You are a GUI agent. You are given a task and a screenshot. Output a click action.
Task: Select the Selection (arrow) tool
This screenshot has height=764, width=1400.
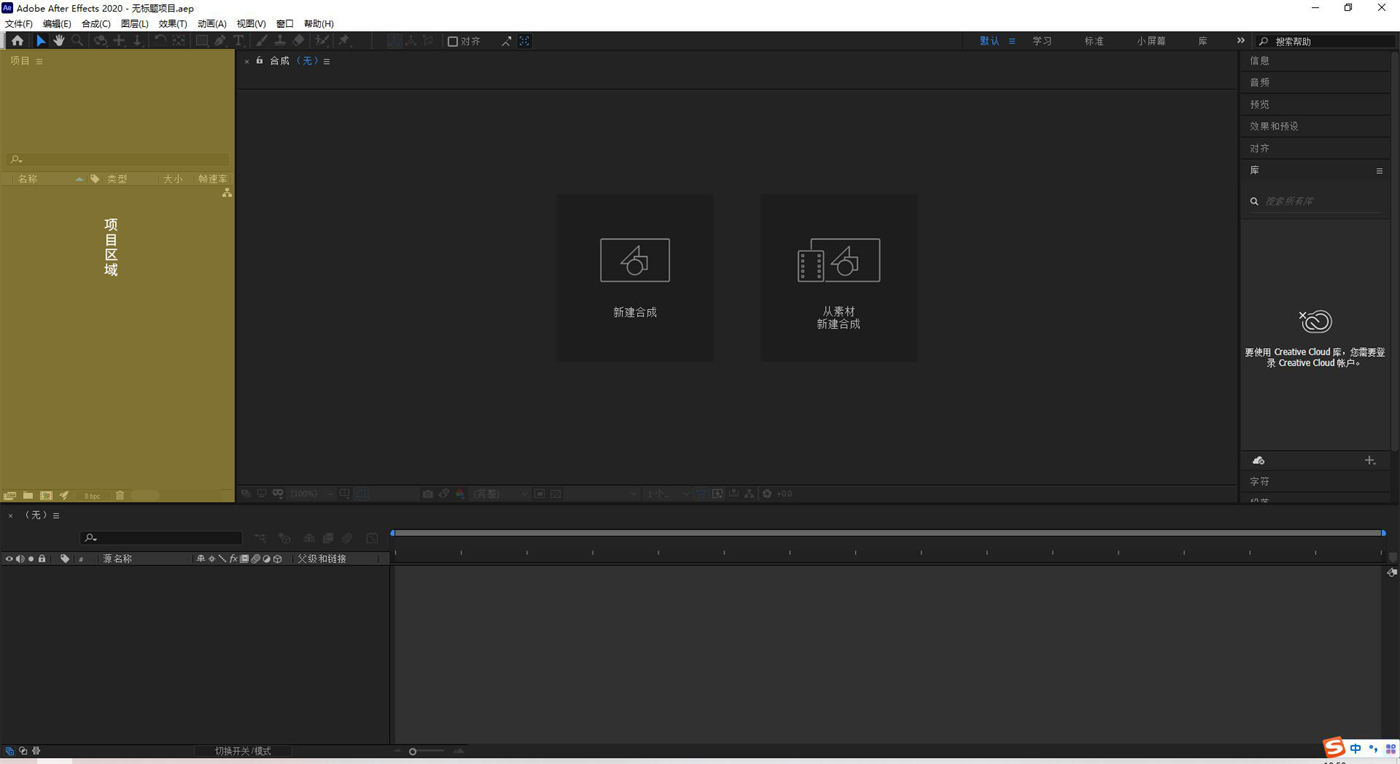pos(40,41)
